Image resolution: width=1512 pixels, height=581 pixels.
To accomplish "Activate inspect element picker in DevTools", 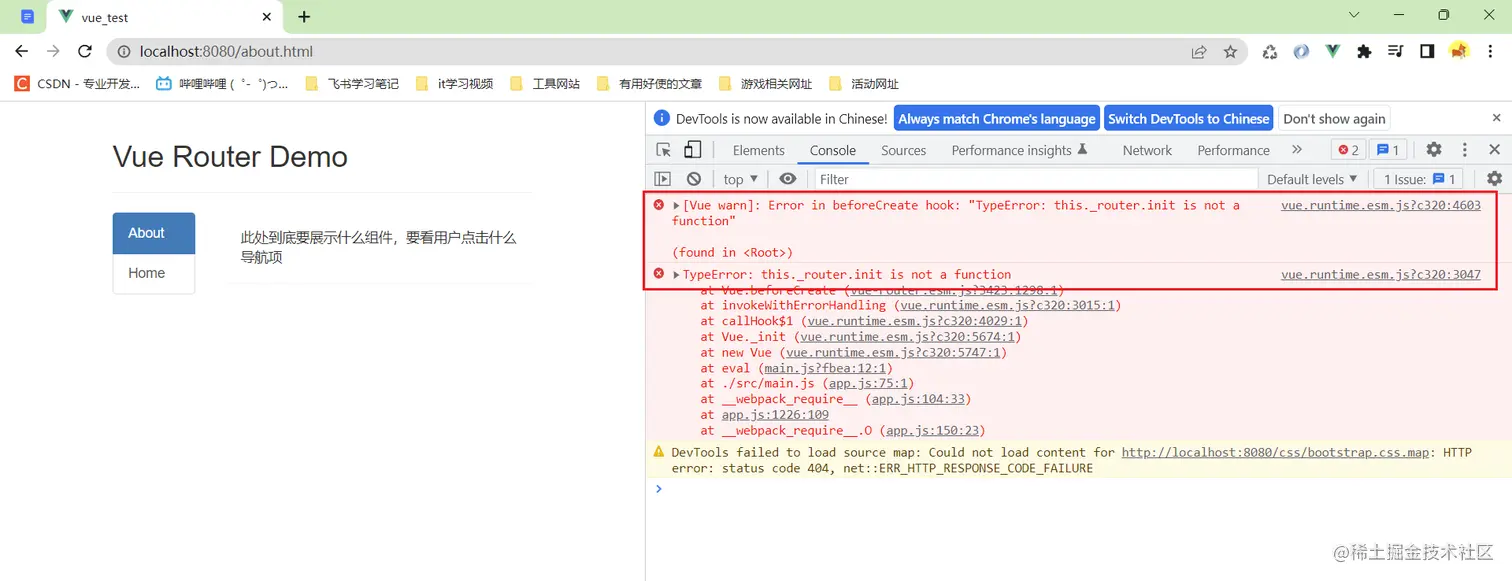I will 664,150.
